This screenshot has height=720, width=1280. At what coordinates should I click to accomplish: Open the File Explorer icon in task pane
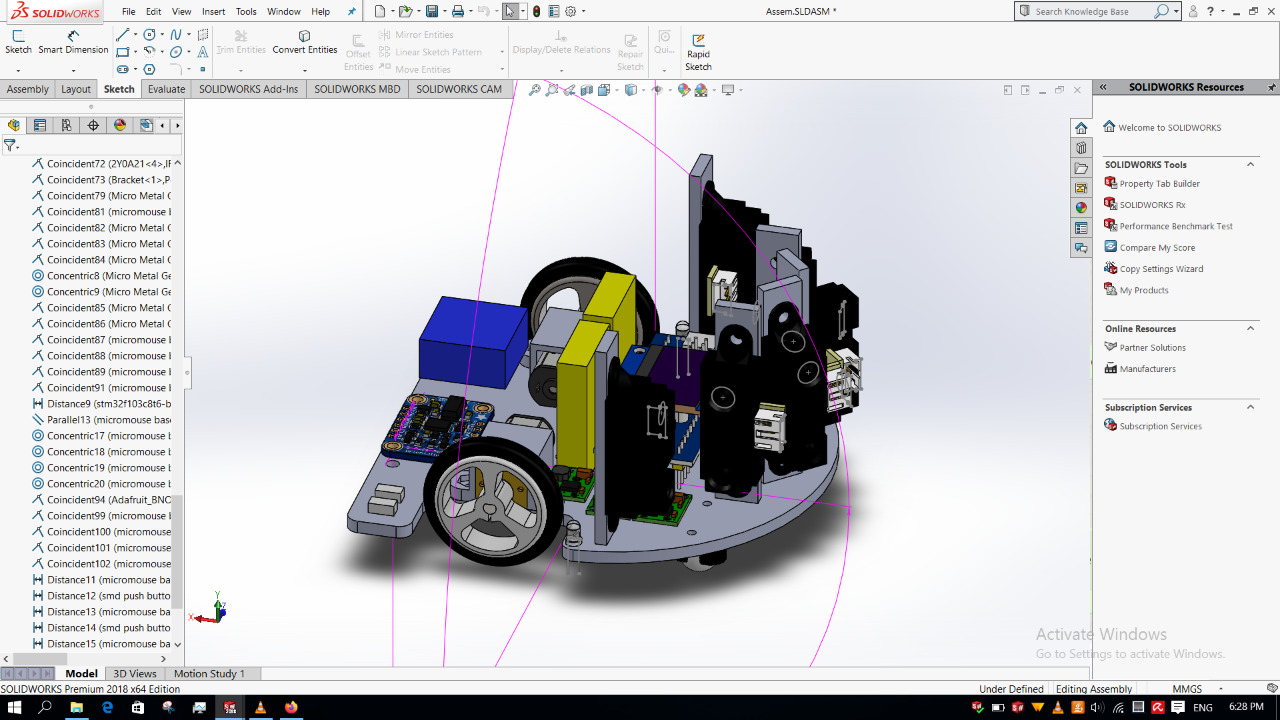(1081, 168)
